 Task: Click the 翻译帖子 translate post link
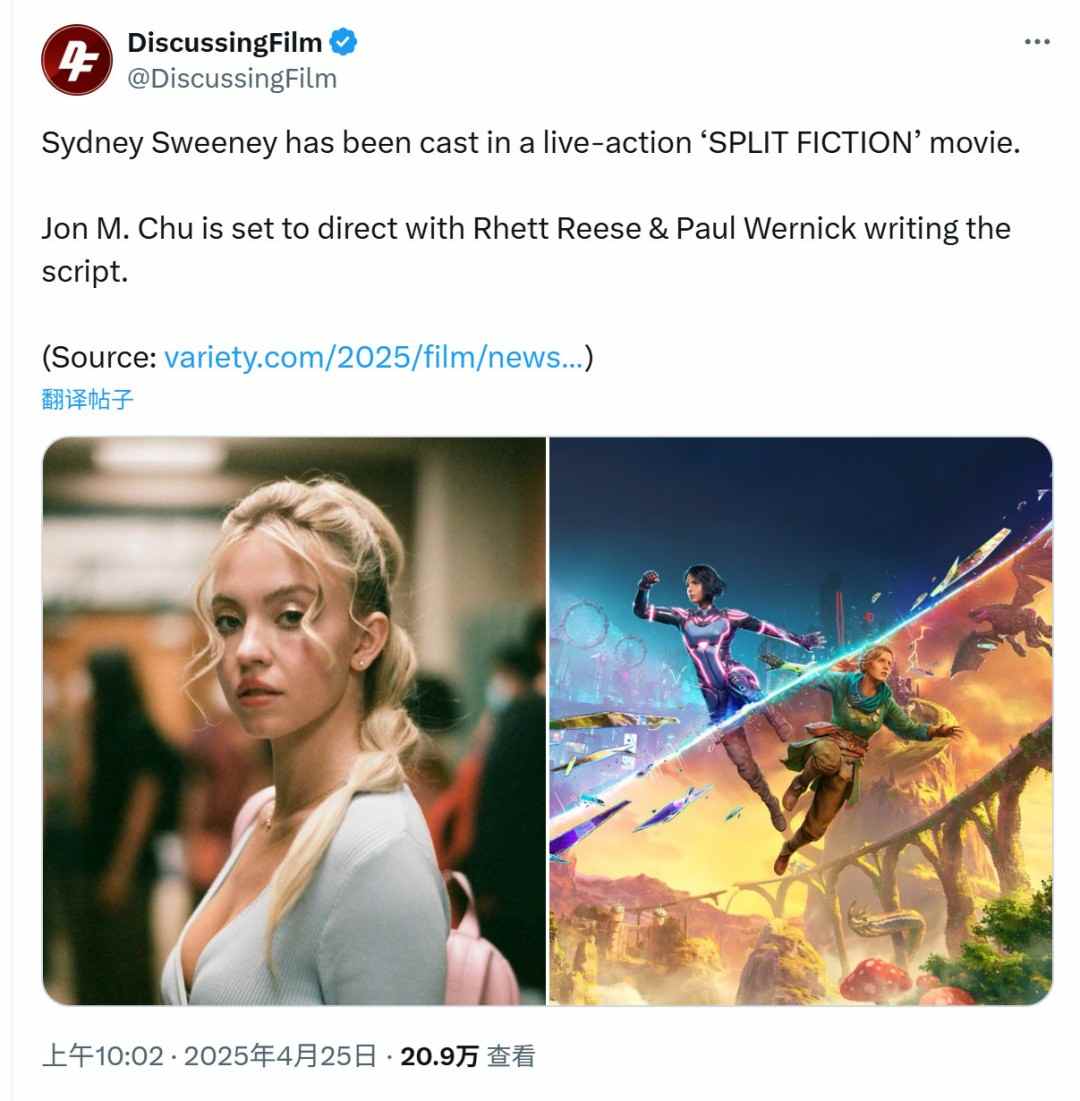click(87, 399)
